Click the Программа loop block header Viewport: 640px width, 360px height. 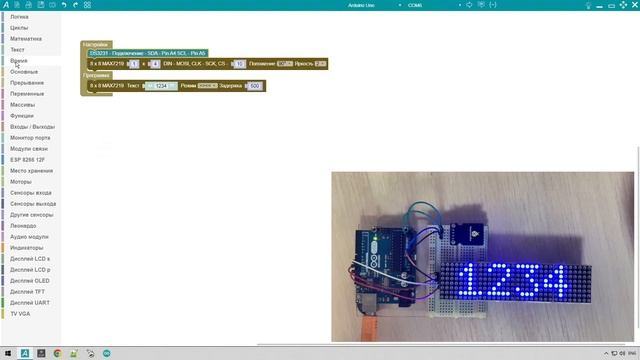click(x=96, y=76)
